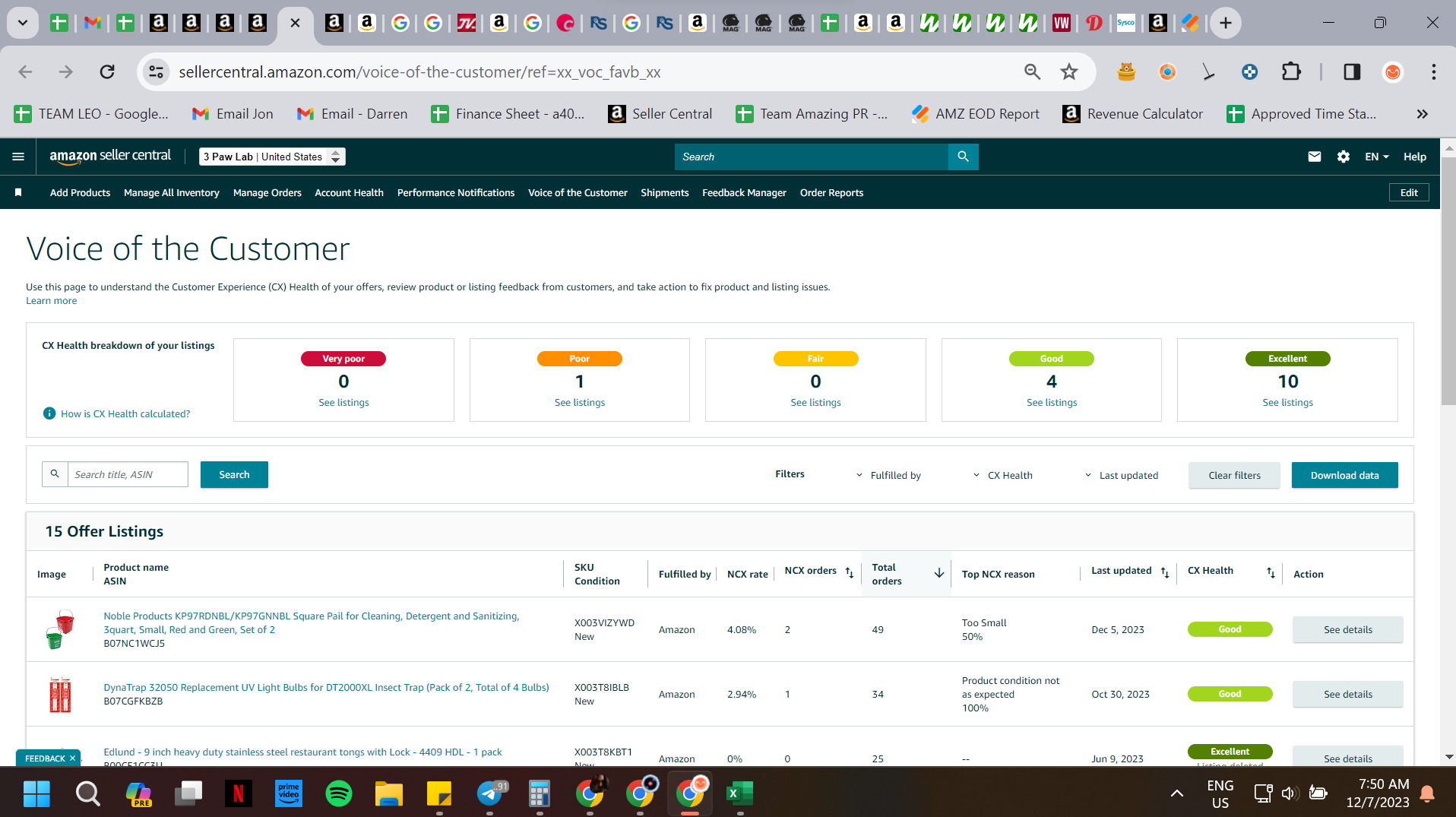Open the messages envelope icon
This screenshot has height=817, width=1456.
click(x=1315, y=157)
